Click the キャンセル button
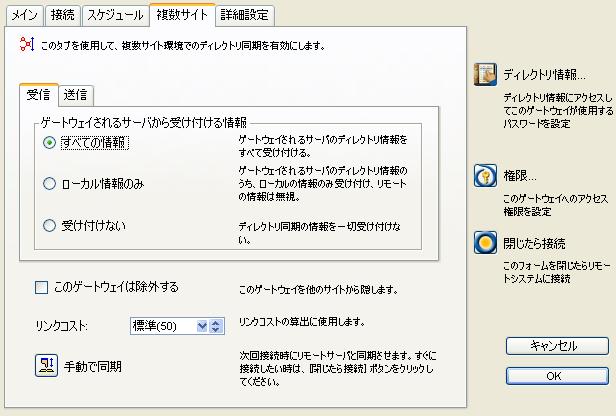The height and width of the screenshot is (416, 616). [x=557, y=346]
